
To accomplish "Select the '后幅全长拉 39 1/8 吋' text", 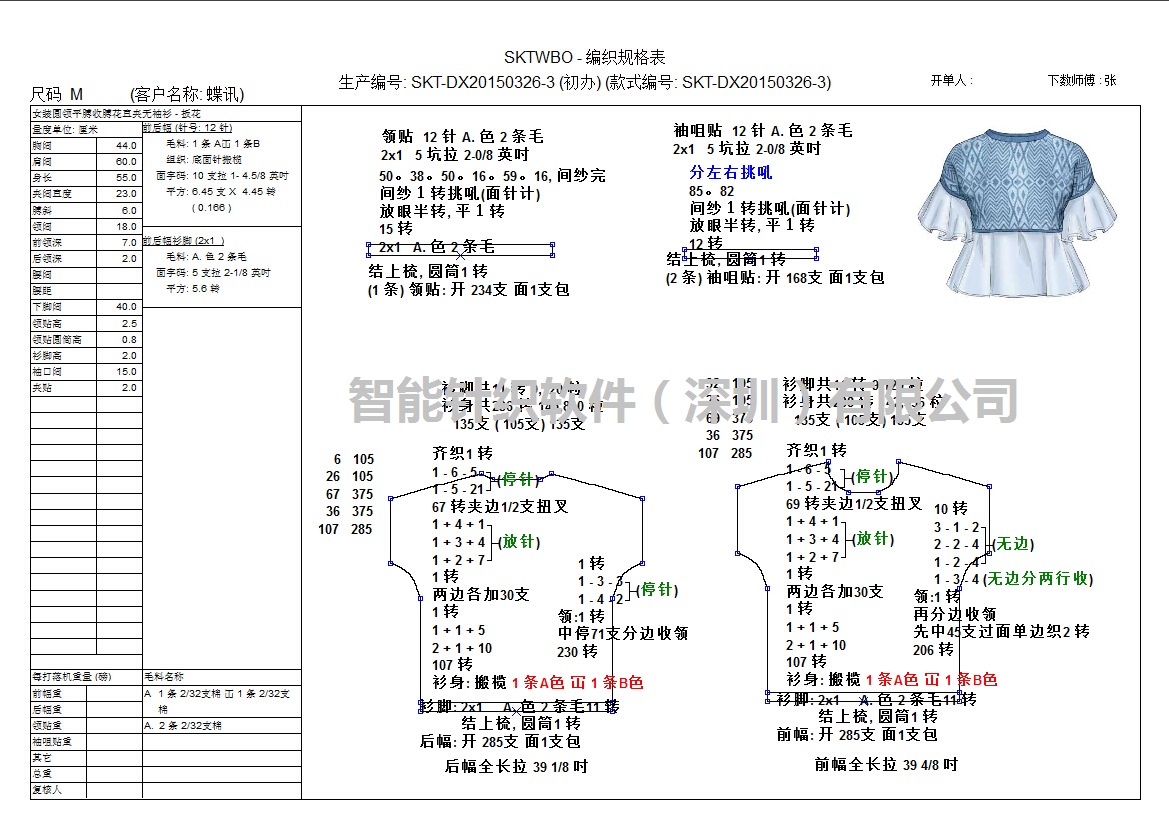I will click(x=516, y=766).
